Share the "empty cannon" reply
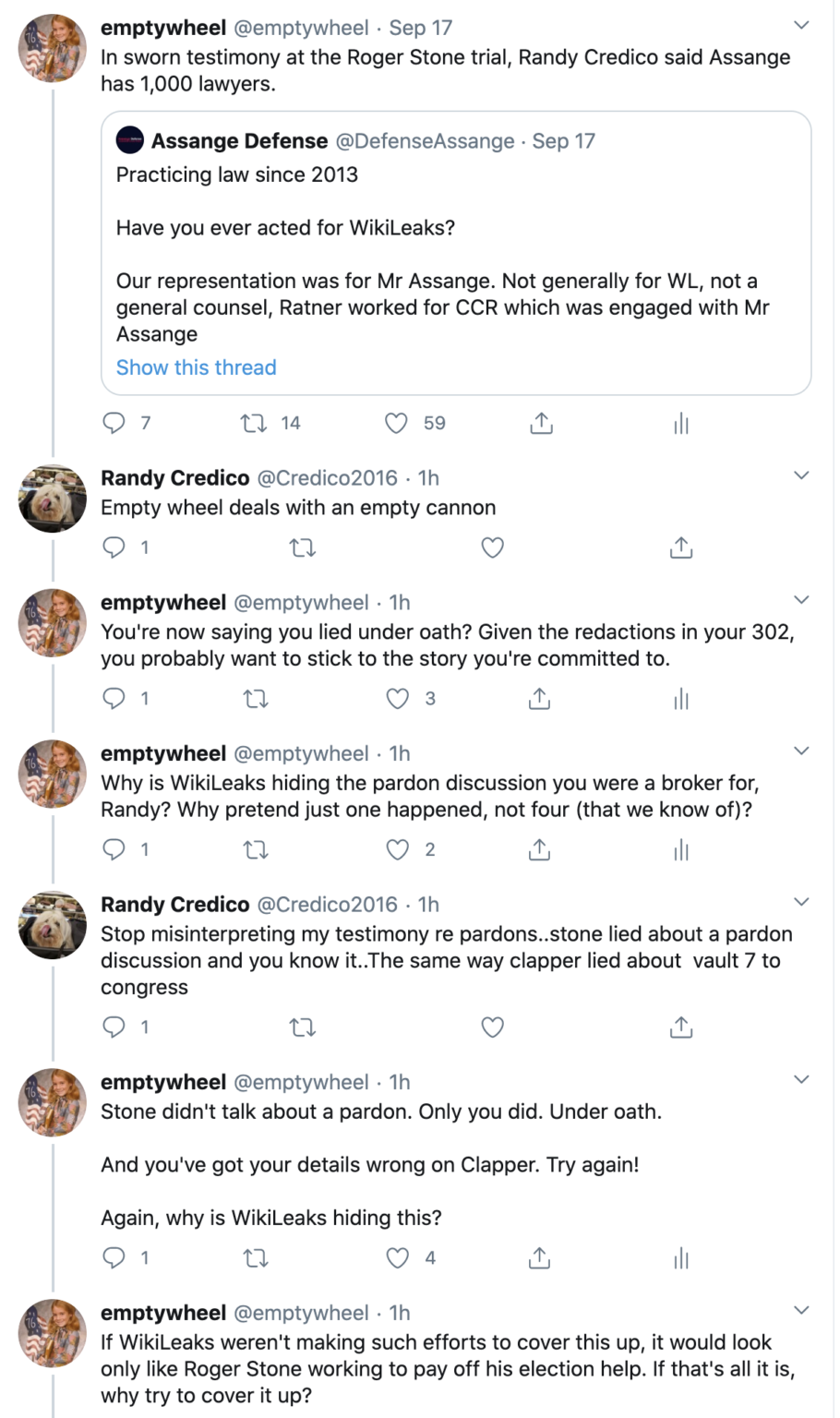The height and width of the screenshot is (1418, 840). (681, 547)
